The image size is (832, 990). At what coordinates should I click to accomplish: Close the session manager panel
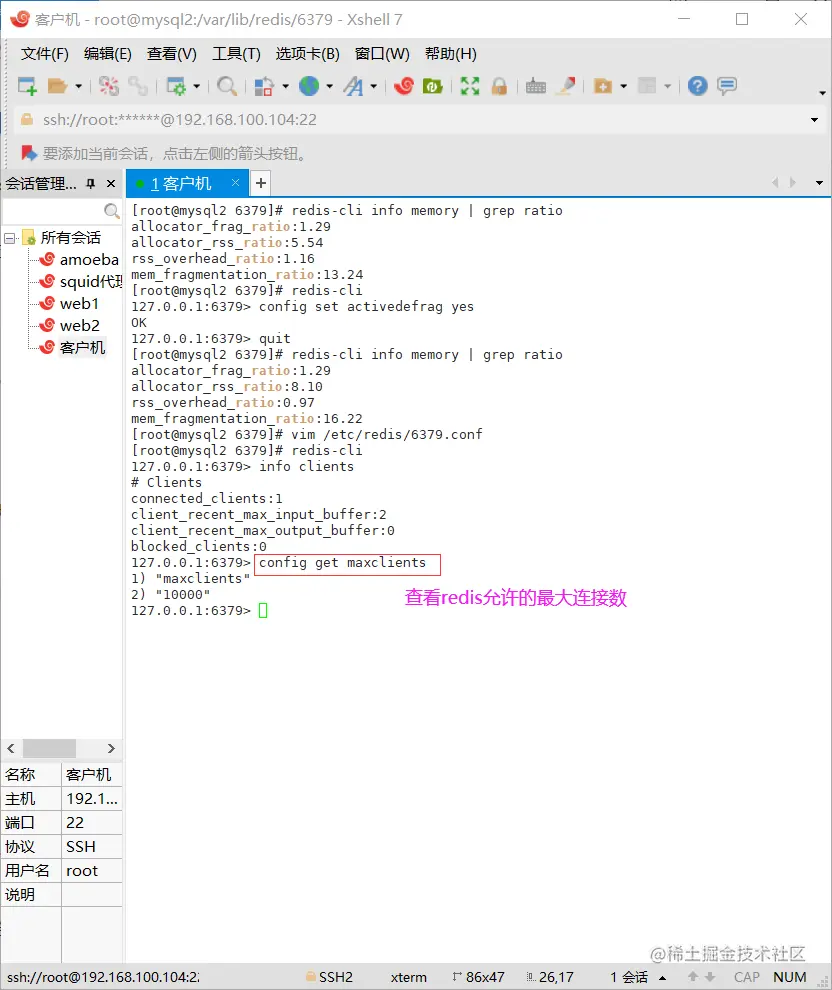[111, 184]
